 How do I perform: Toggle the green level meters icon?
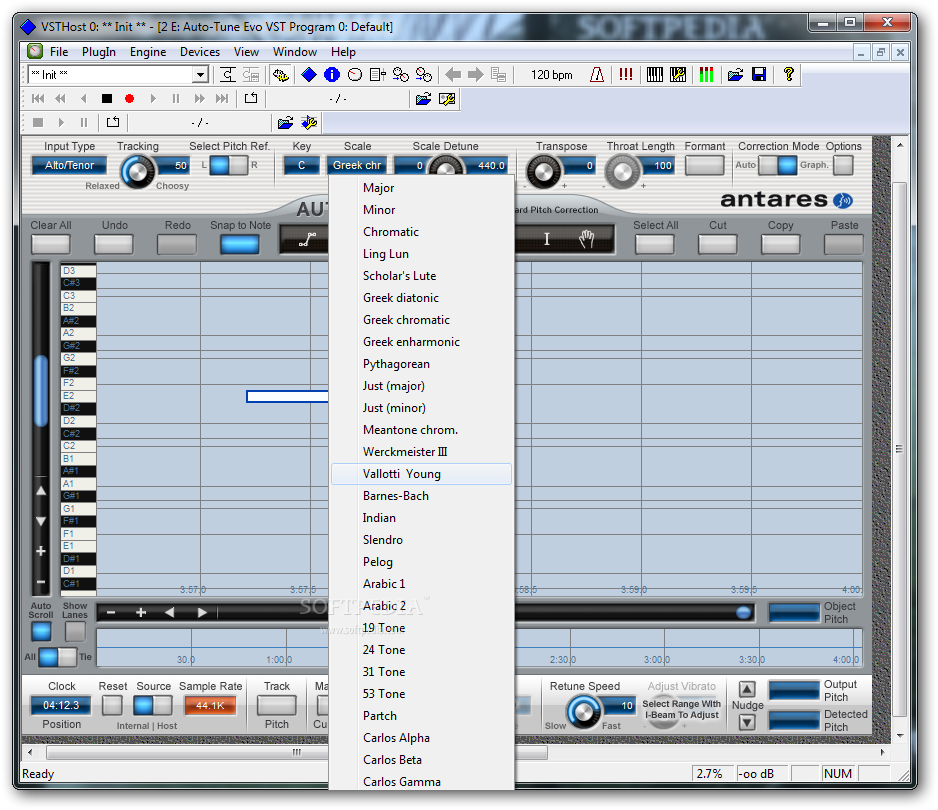tap(706, 75)
